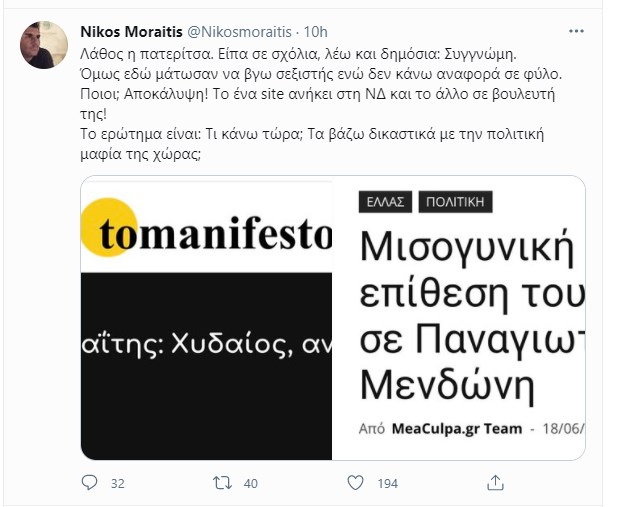The height and width of the screenshot is (507, 623).
Task: Click the reply speech bubble icon
Action: coord(89,483)
